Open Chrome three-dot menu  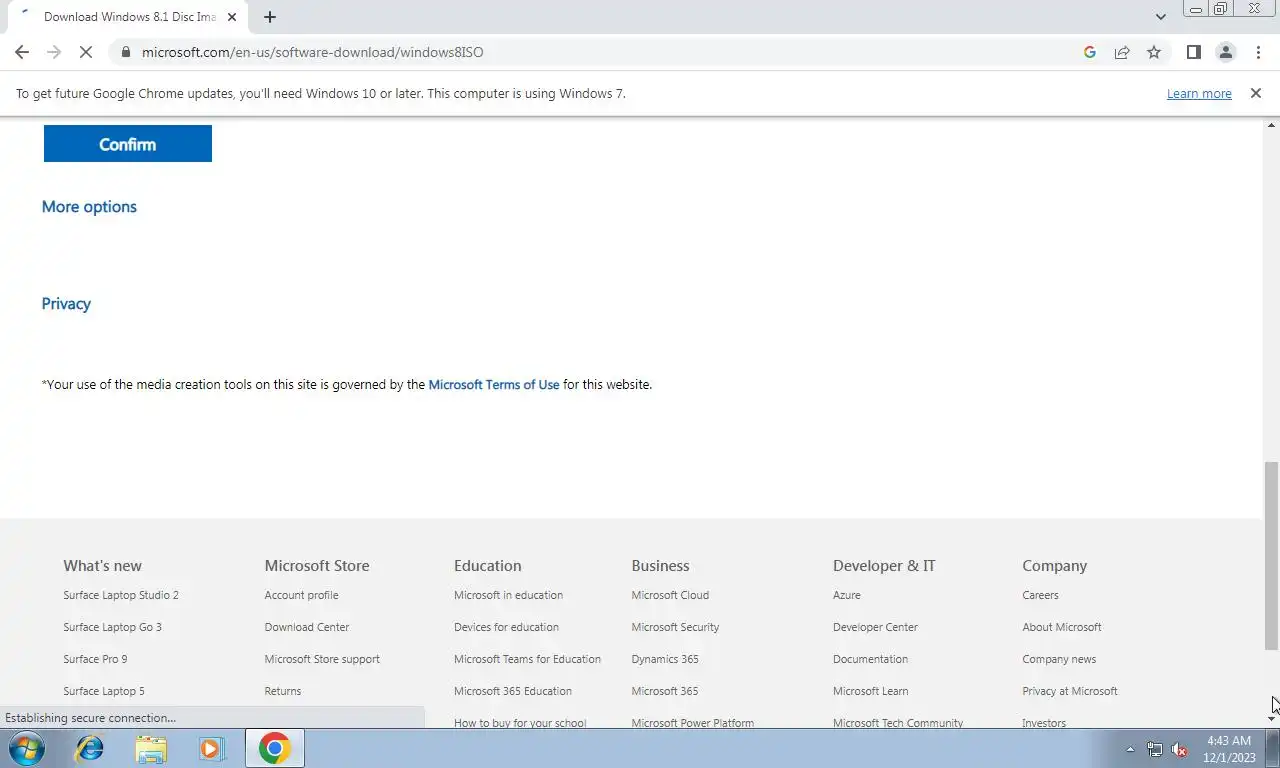point(1258,52)
